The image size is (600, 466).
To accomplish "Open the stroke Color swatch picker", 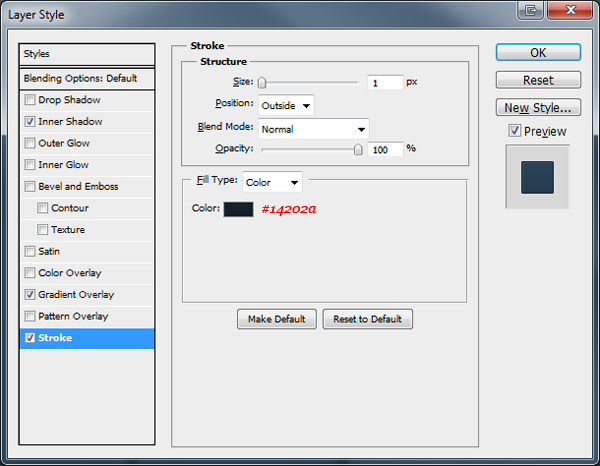I will click(x=238, y=209).
